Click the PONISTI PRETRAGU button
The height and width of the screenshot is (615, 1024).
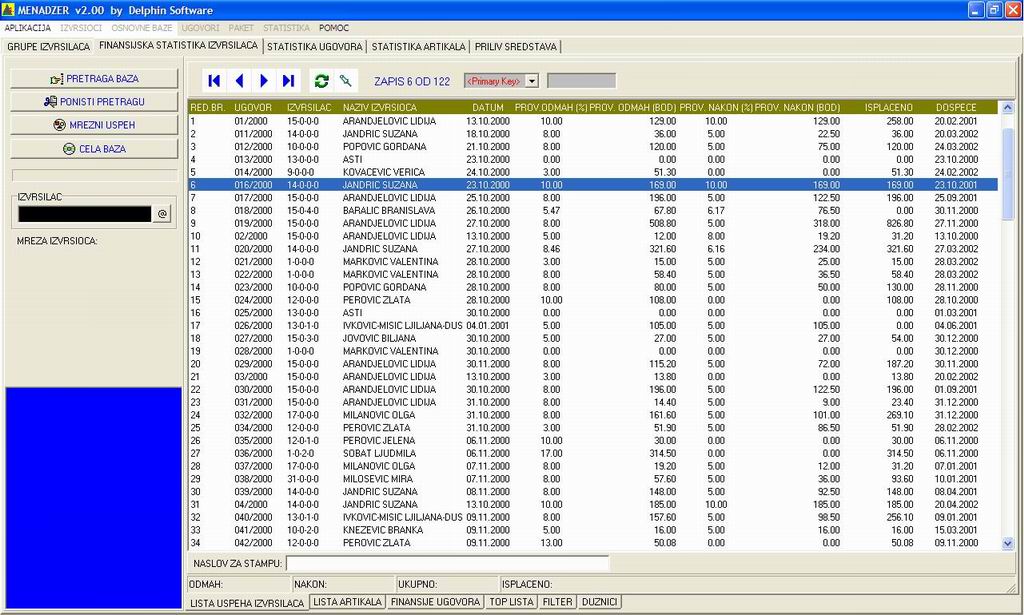(94, 102)
